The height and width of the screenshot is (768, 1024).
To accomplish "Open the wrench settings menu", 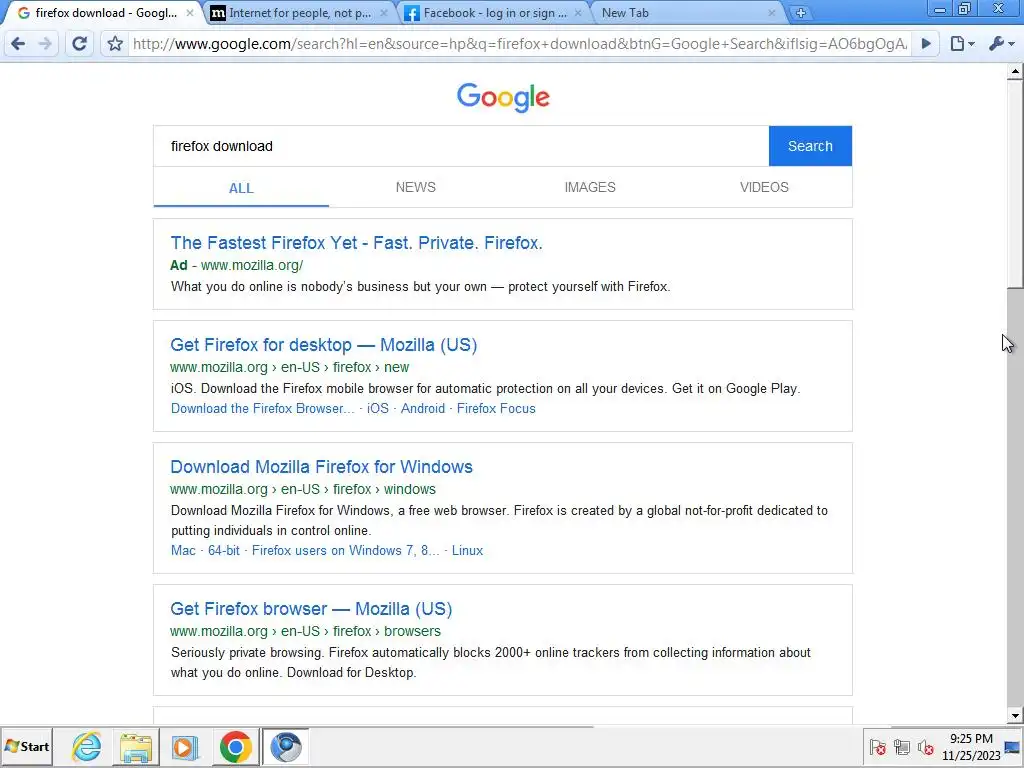I will [1001, 44].
